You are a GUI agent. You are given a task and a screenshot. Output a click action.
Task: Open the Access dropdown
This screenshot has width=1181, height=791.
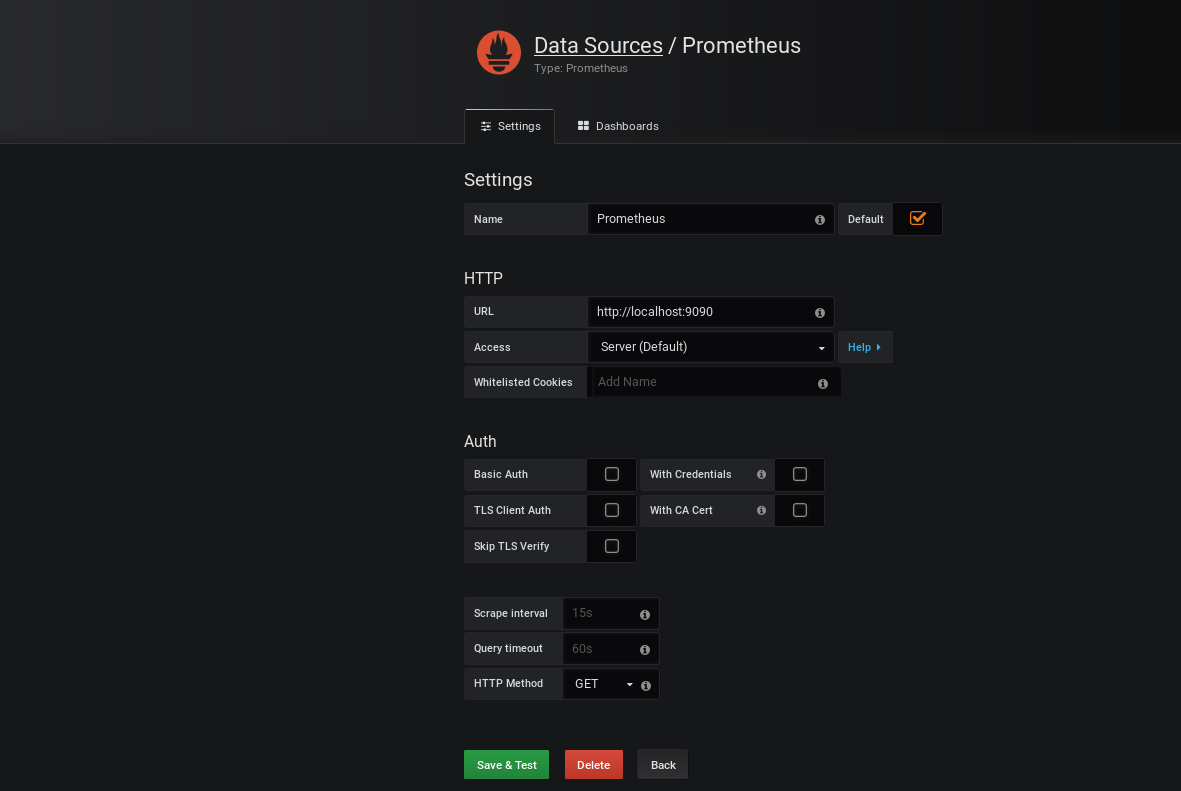[x=710, y=346]
